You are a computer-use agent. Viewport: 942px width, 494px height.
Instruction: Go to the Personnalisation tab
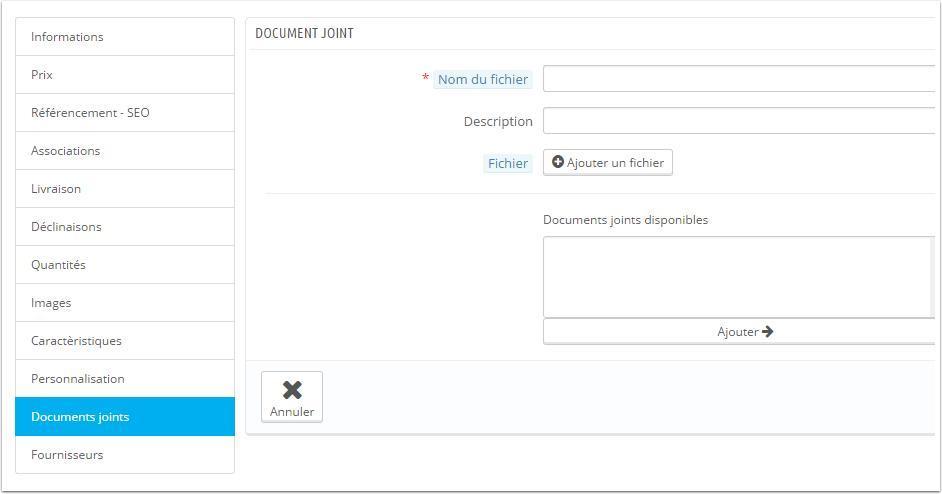pos(125,379)
